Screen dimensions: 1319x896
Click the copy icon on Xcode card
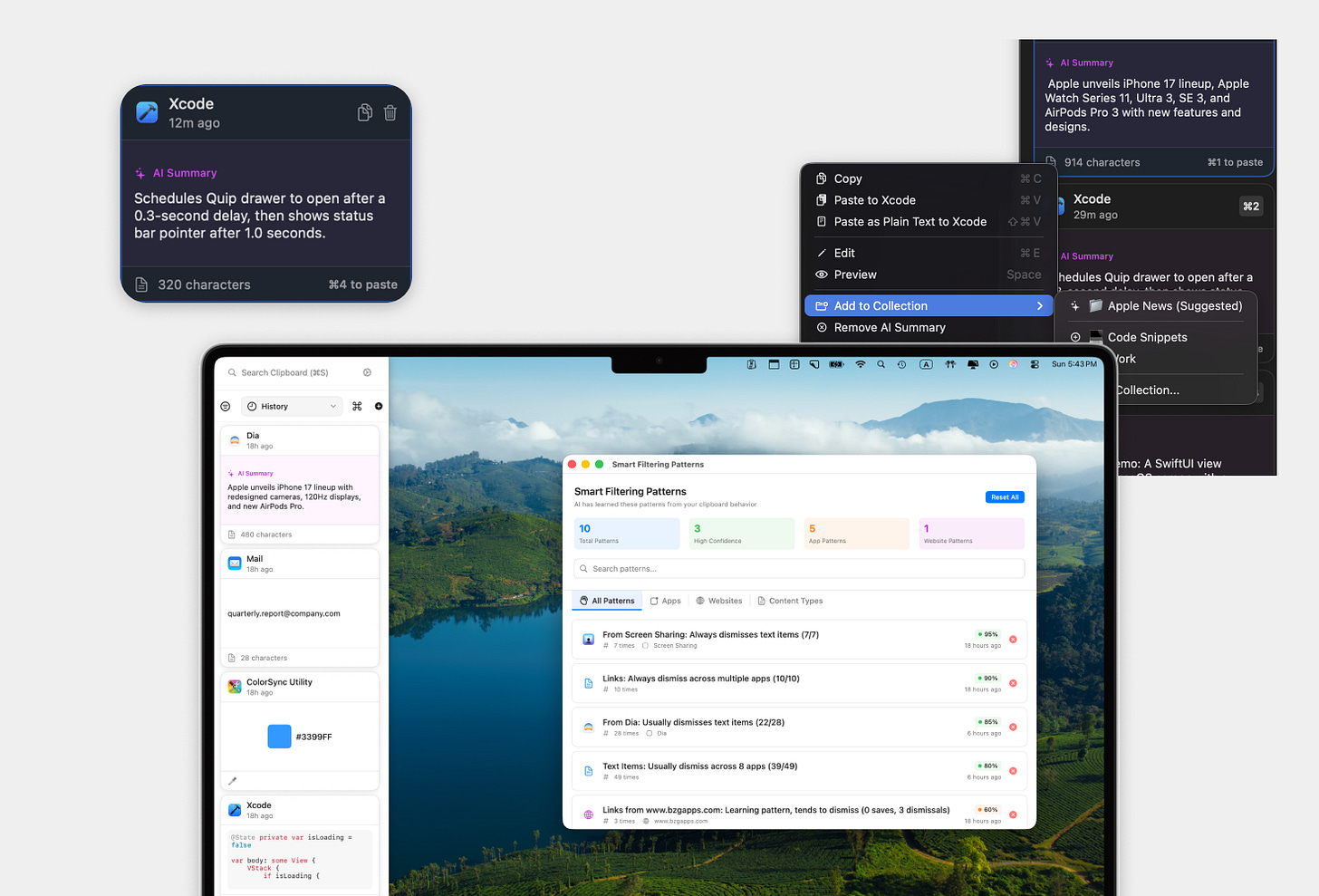(365, 112)
